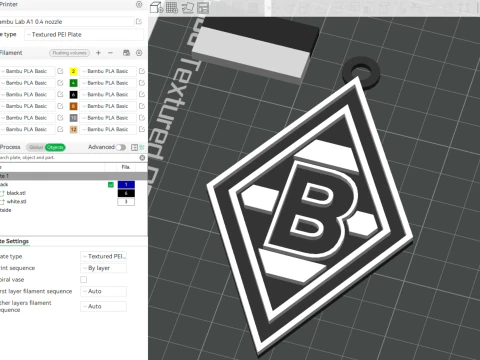Click the Auto orient toolbar icon
This screenshot has height=360, width=480.
click(188, 7)
